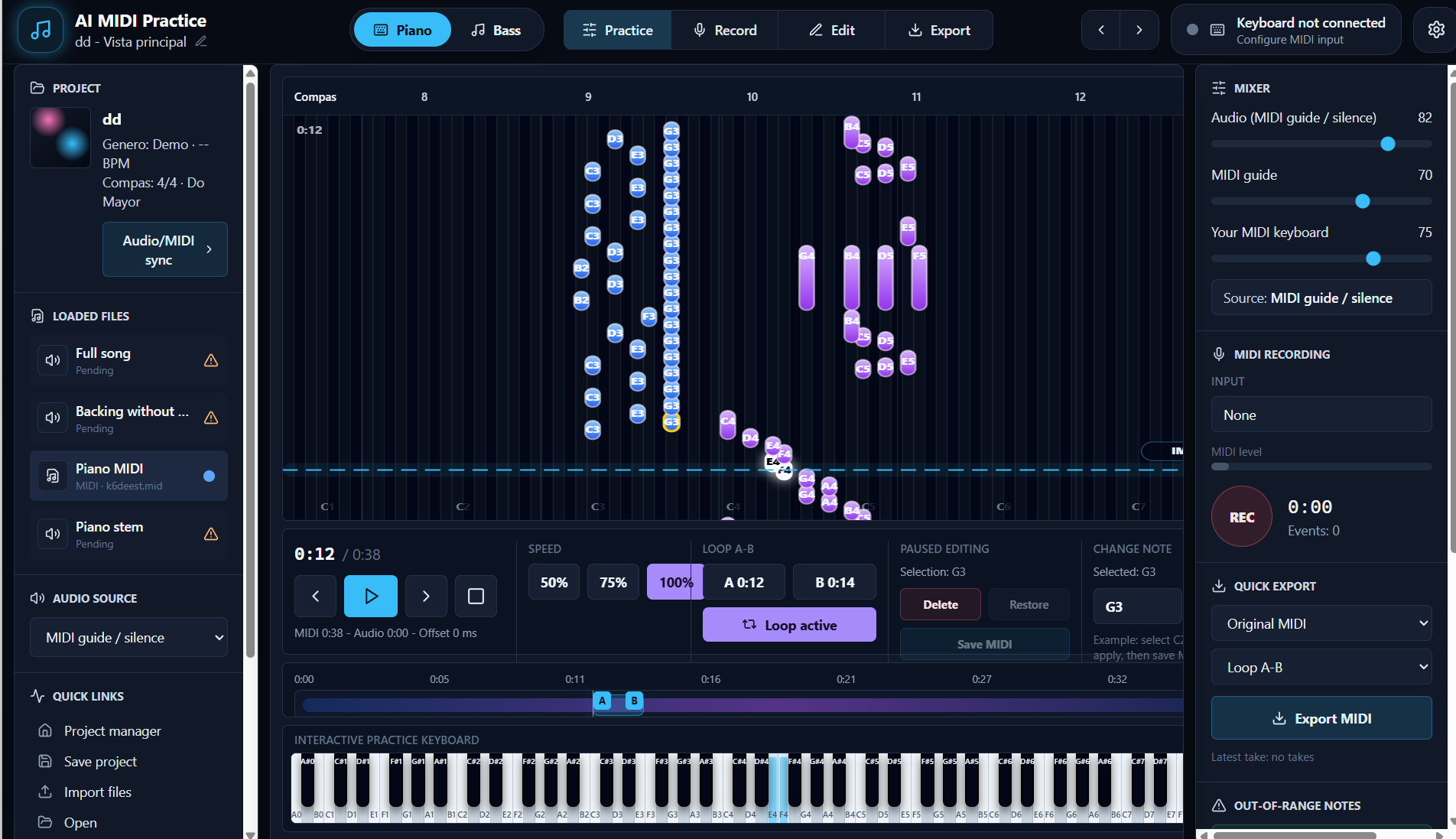This screenshot has height=839, width=1456.
Task: Open Project manager link
Action: 112,730
